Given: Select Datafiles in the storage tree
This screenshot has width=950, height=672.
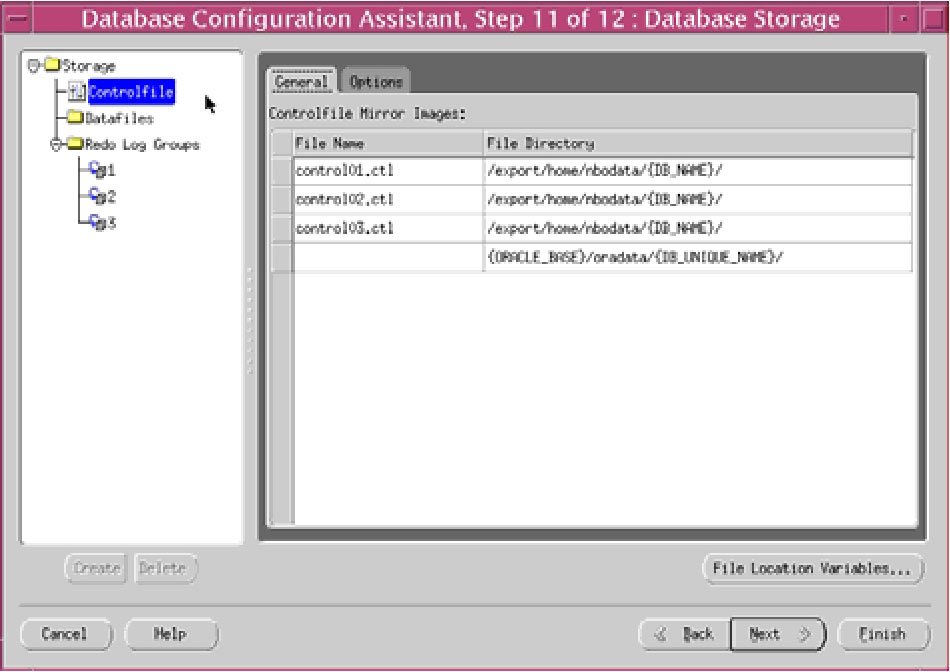Looking at the screenshot, I should [x=119, y=118].
